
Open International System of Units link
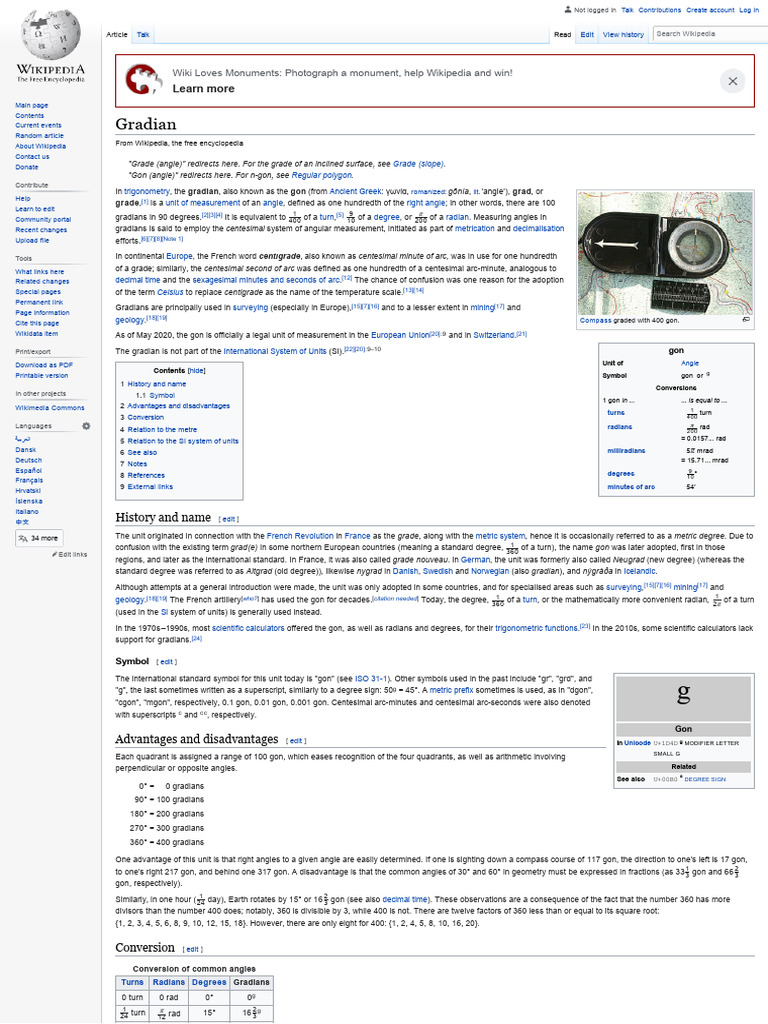[x=274, y=351]
